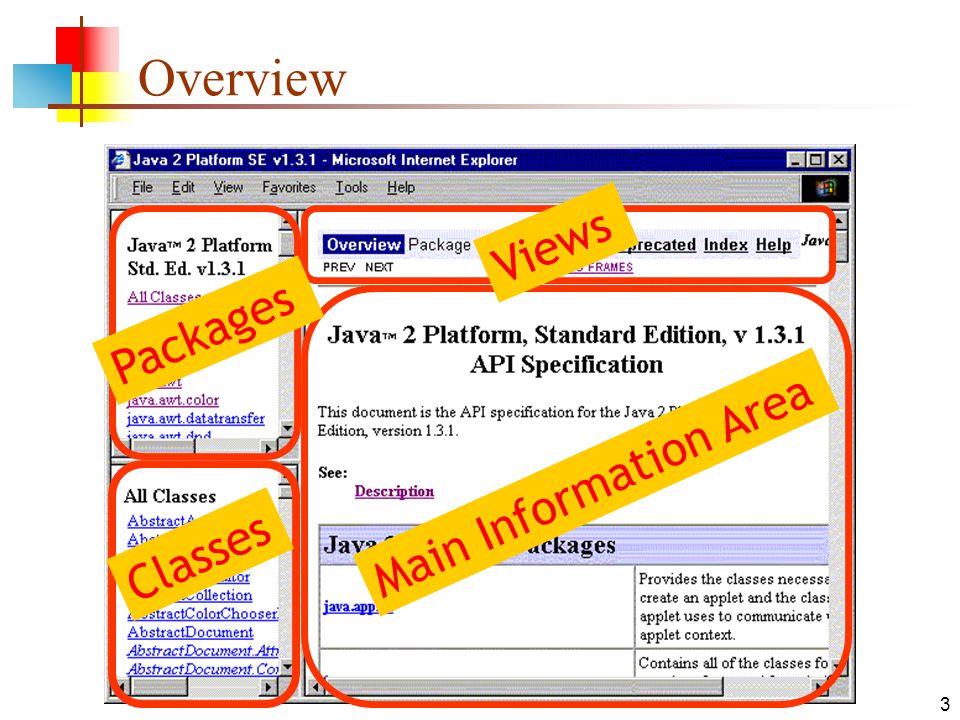Close the Internet Explorer window

coord(838,160)
